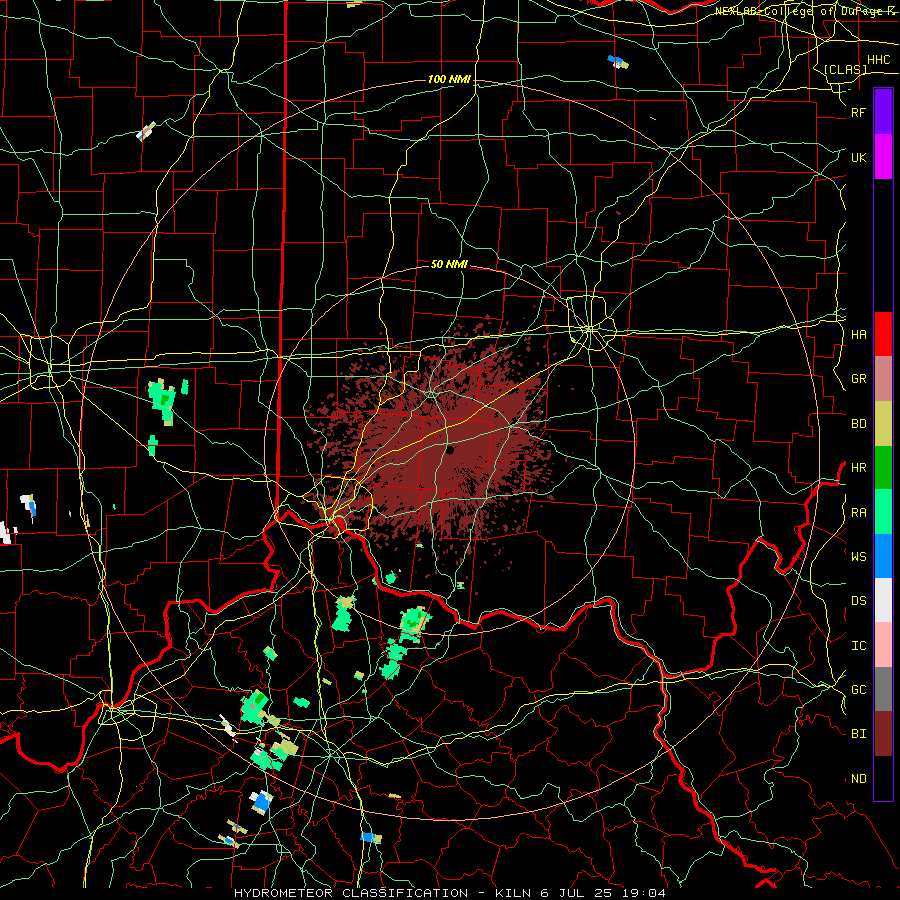Viewport: 900px width, 900px height.
Task: Click the "HHC" product label
Action: point(878,60)
